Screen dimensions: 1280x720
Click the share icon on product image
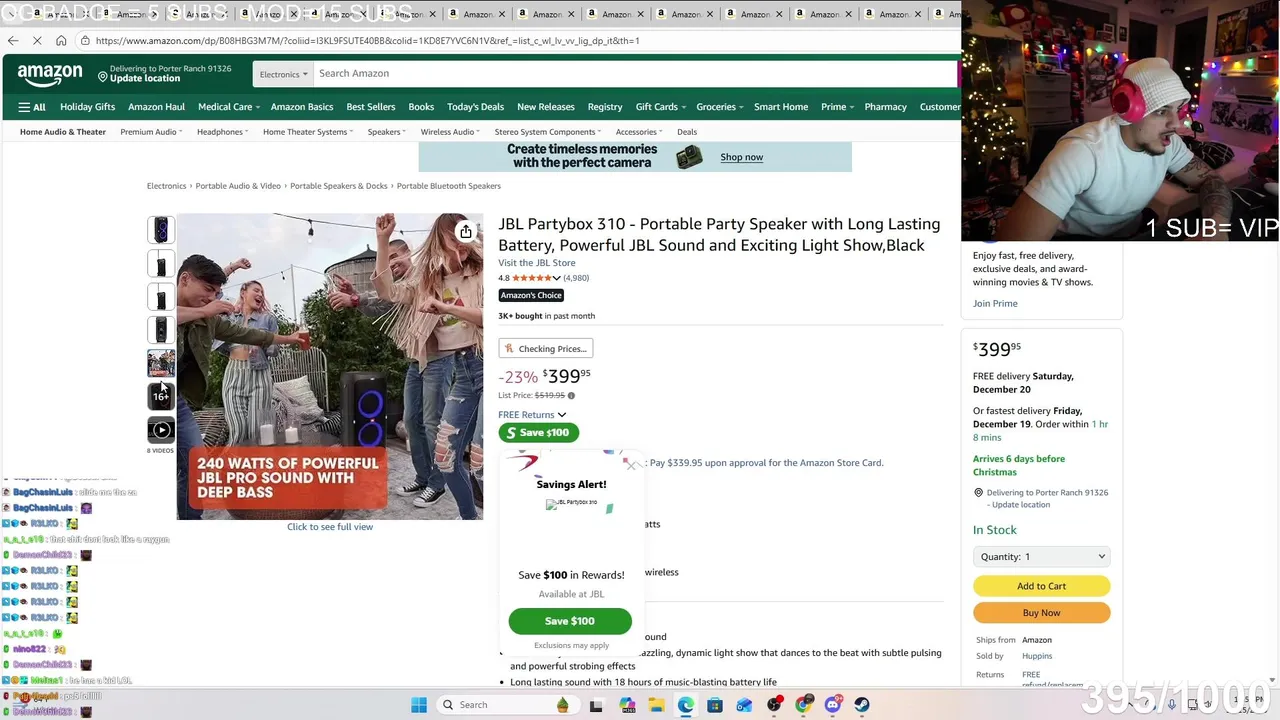[466, 232]
